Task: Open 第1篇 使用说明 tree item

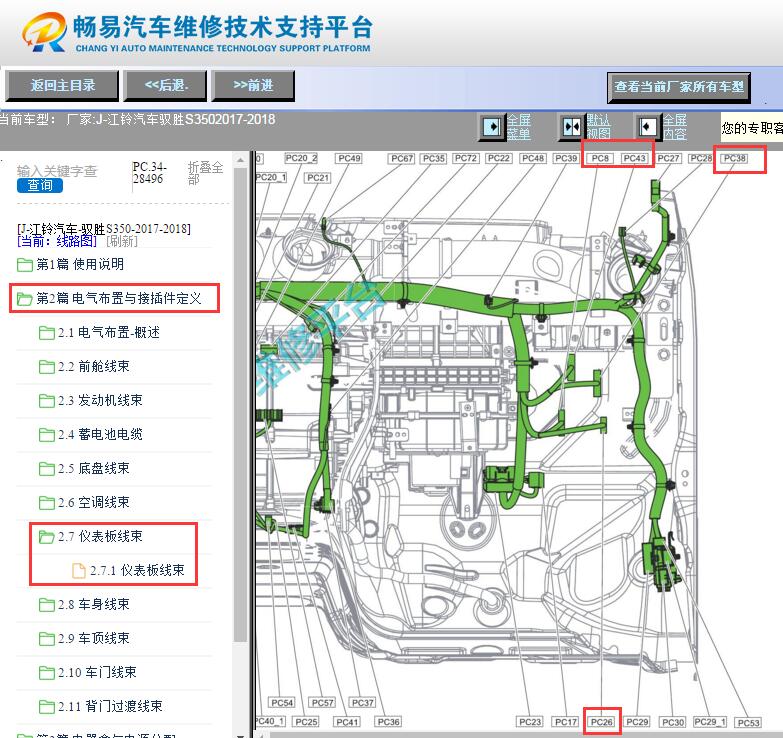Action: (x=80, y=264)
